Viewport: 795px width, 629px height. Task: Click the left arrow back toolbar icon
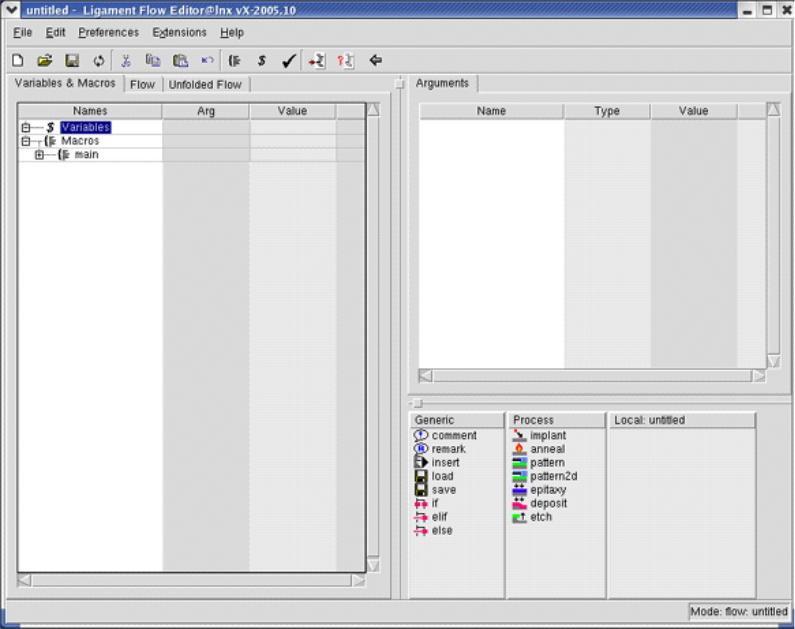pyautogui.click(x=375, y=60)
